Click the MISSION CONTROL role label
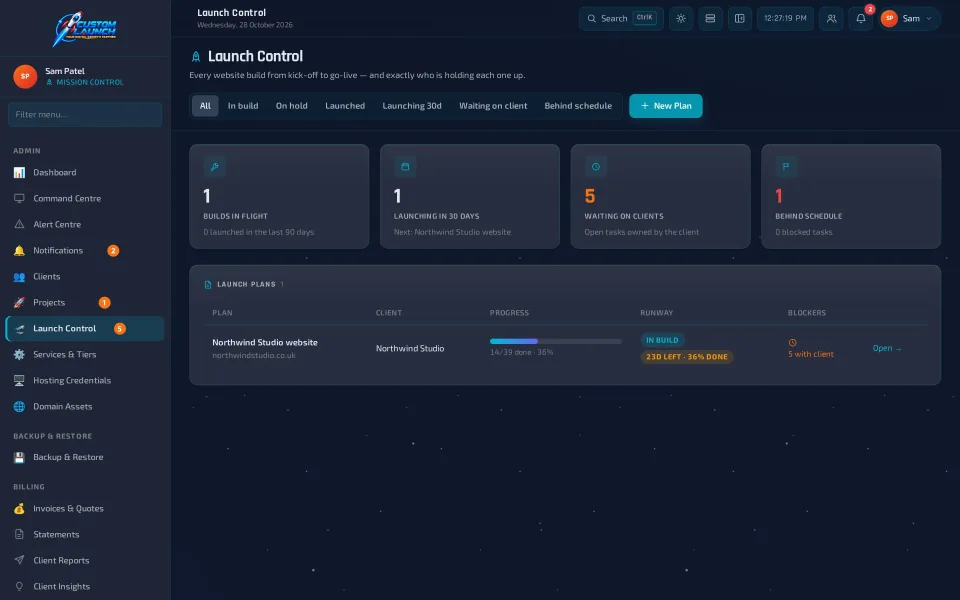 tap(89, 82)
